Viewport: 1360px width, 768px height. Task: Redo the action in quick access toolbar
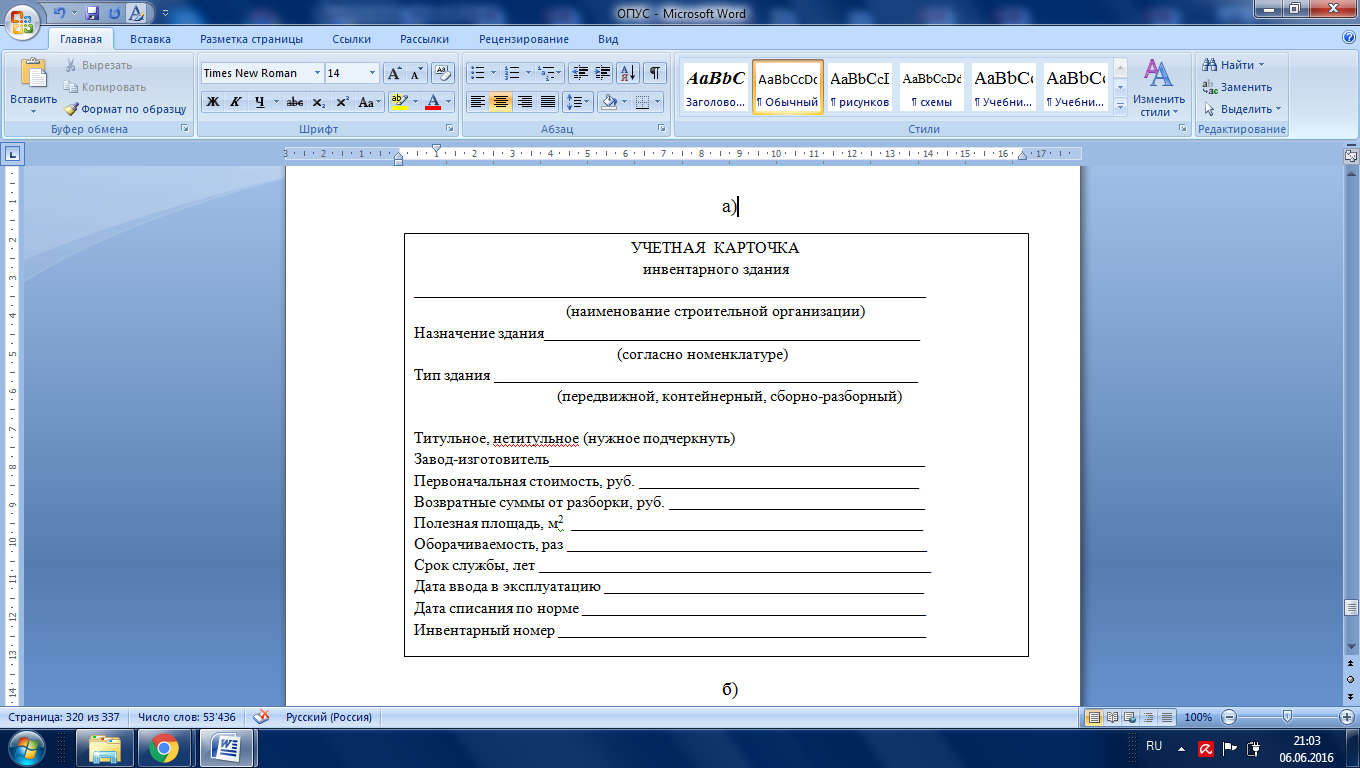113,13
